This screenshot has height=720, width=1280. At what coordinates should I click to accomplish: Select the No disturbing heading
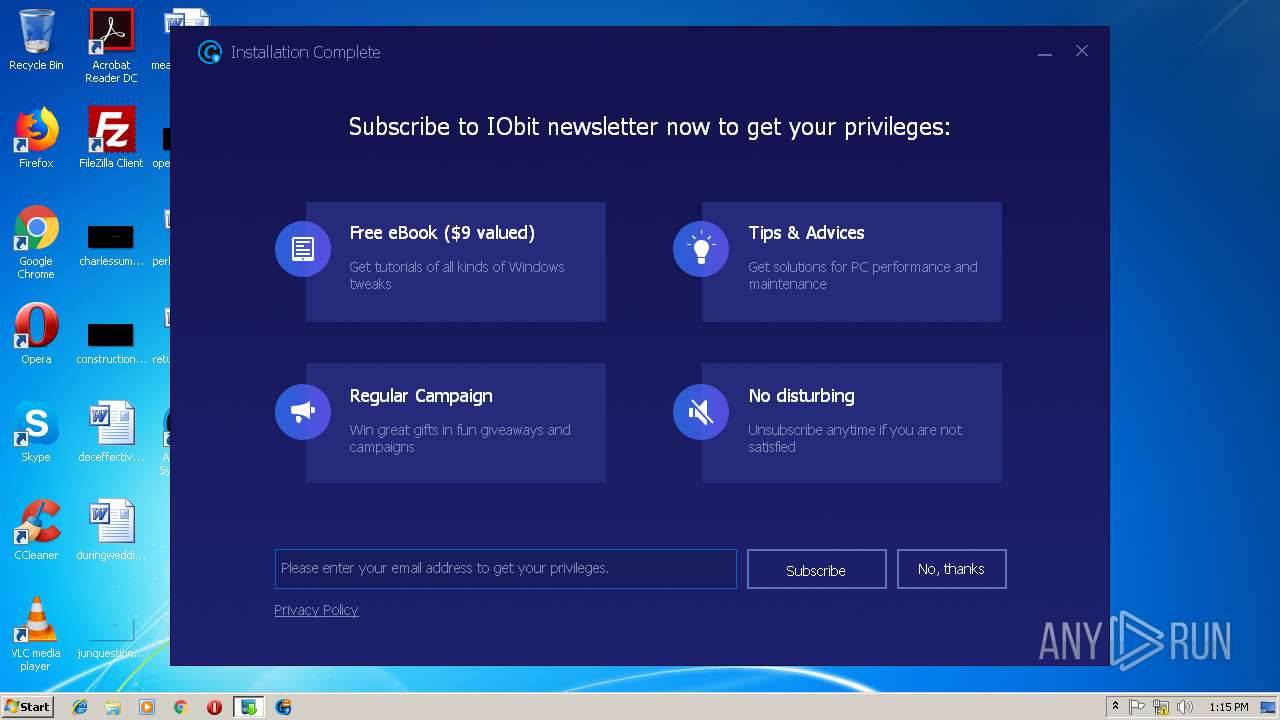coord(801,396)
